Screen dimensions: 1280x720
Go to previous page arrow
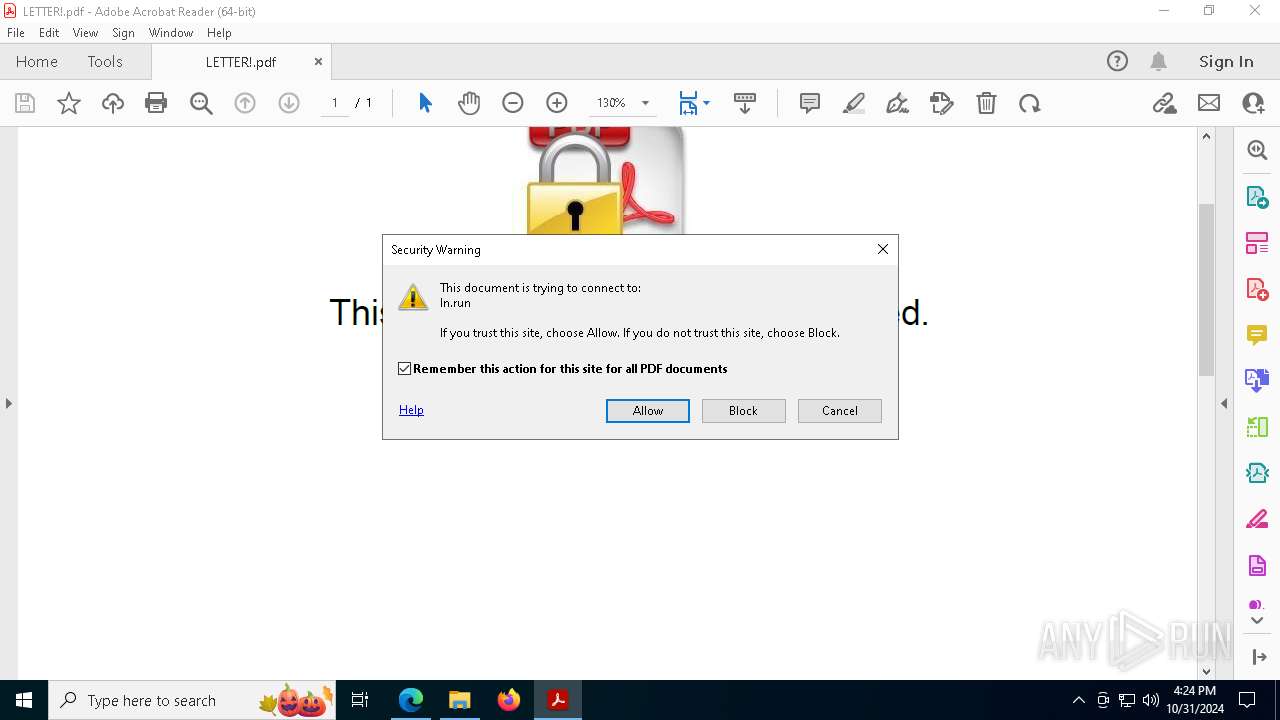[x=245, y=103]
